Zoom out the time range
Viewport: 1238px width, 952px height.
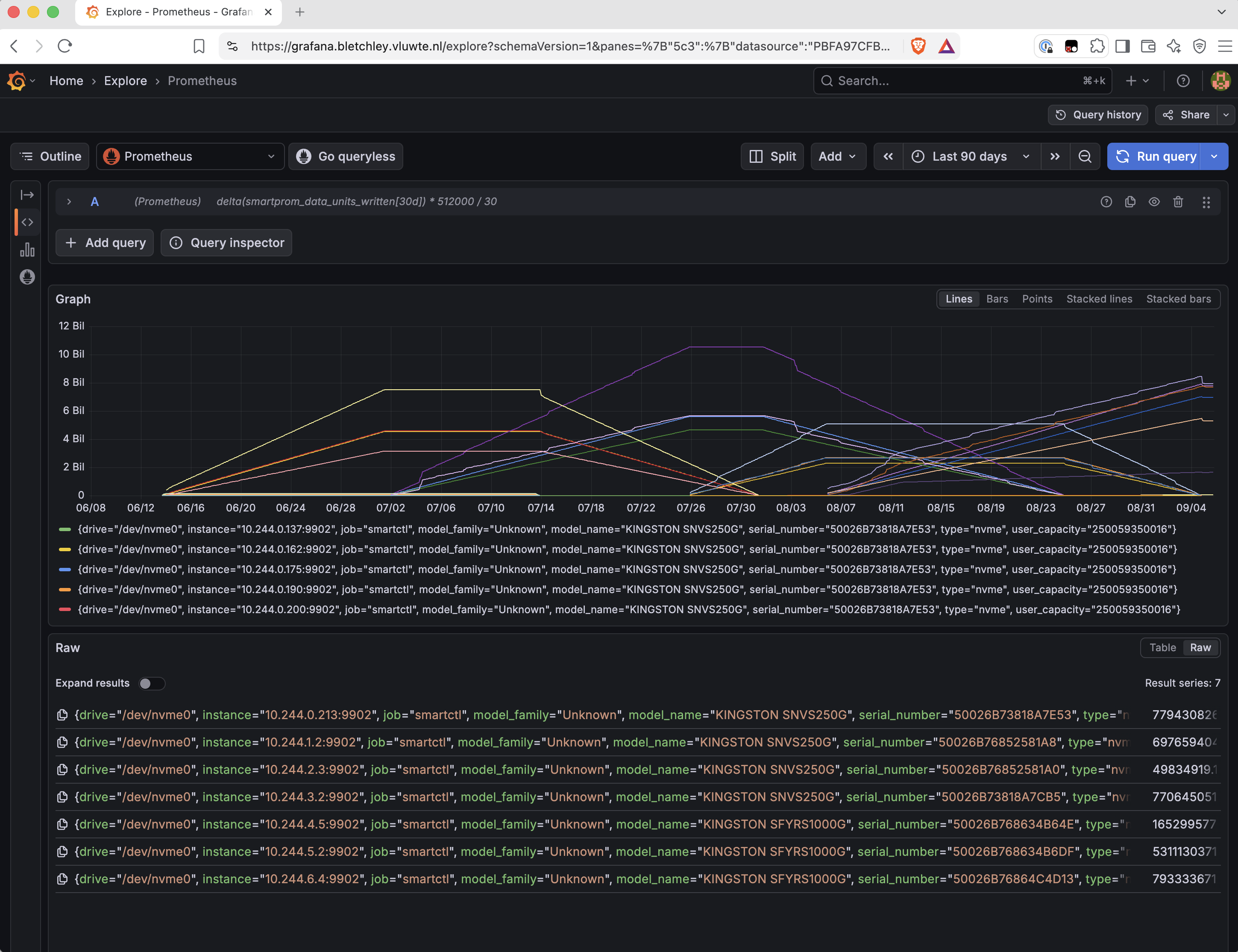[1085, 156]
